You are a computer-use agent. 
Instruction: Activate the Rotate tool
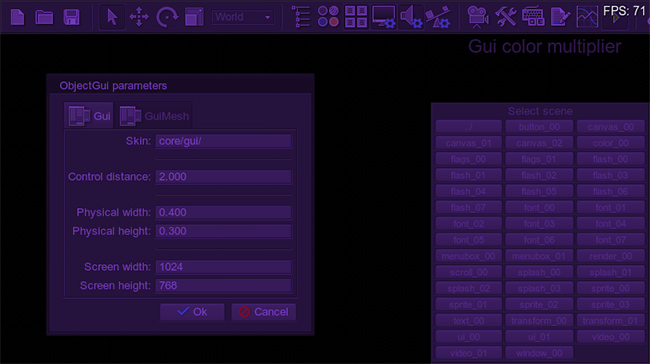pyautogui.click(x=167, y=17)
